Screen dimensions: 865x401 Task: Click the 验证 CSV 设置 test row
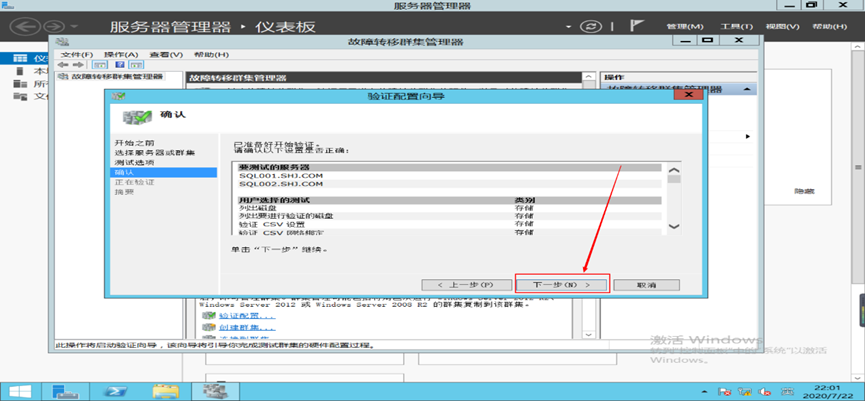tap(450, 224)
